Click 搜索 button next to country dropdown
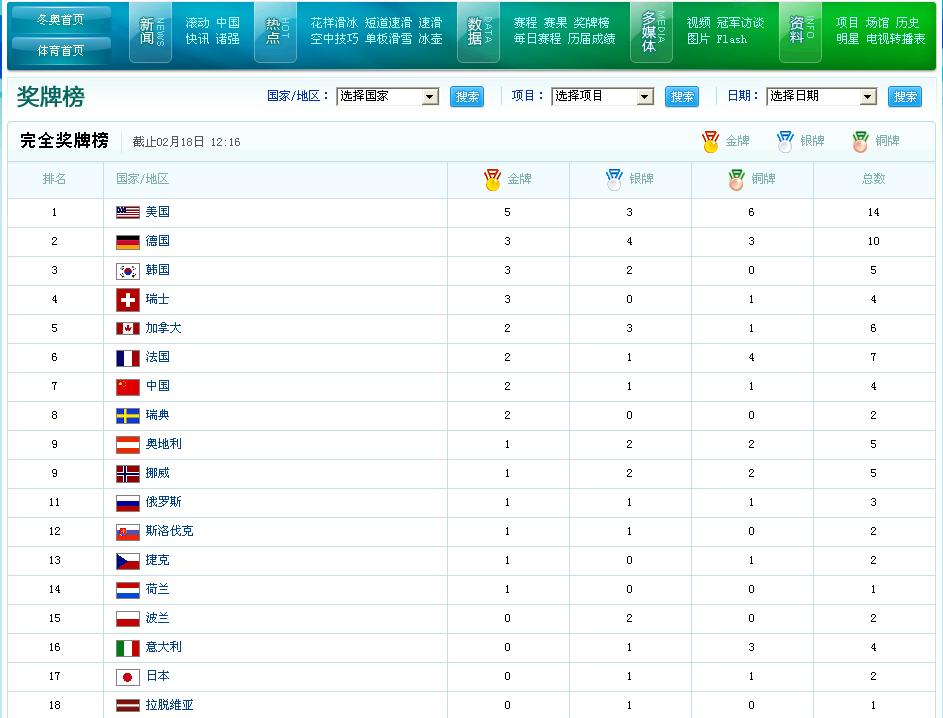This screenshot has width=943, height=718. [467, 97]
